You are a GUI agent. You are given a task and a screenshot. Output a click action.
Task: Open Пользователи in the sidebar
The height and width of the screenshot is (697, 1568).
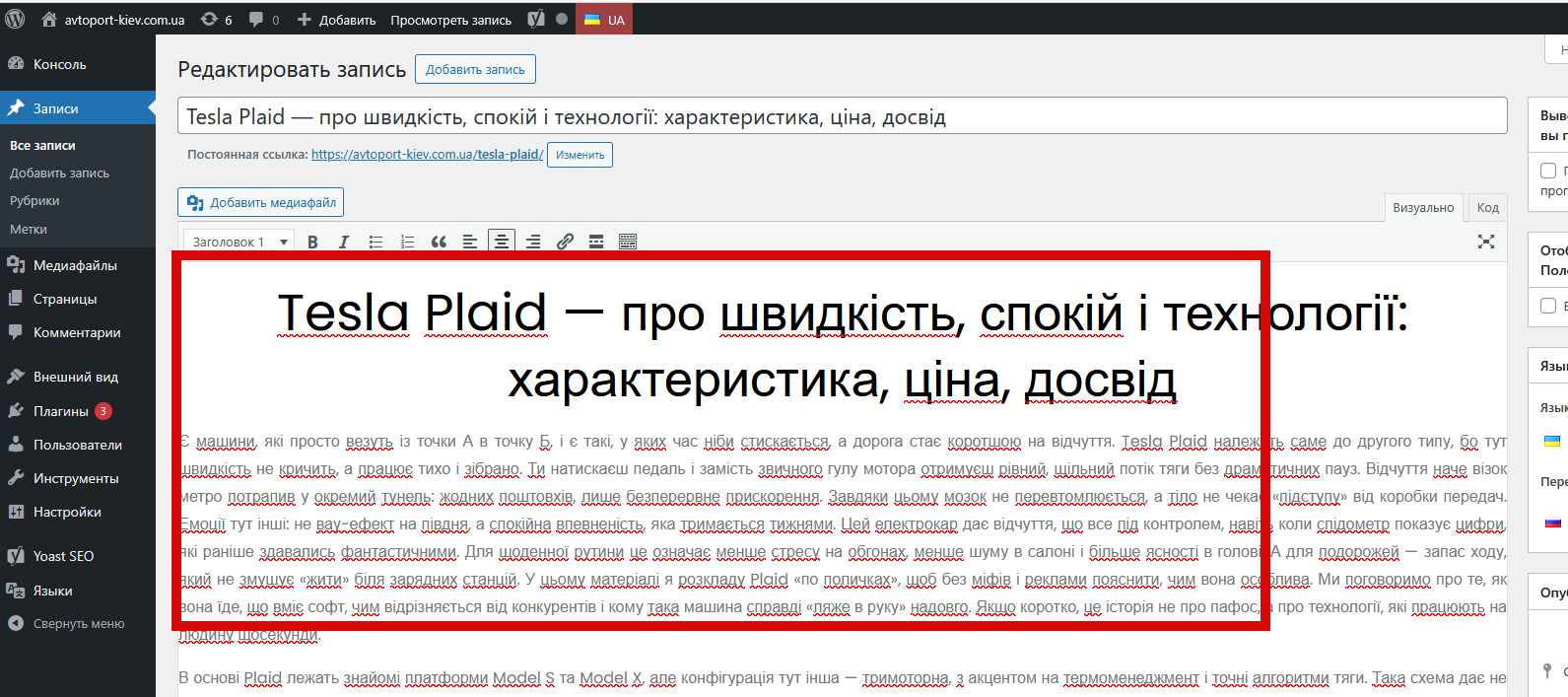coord(78,445)
